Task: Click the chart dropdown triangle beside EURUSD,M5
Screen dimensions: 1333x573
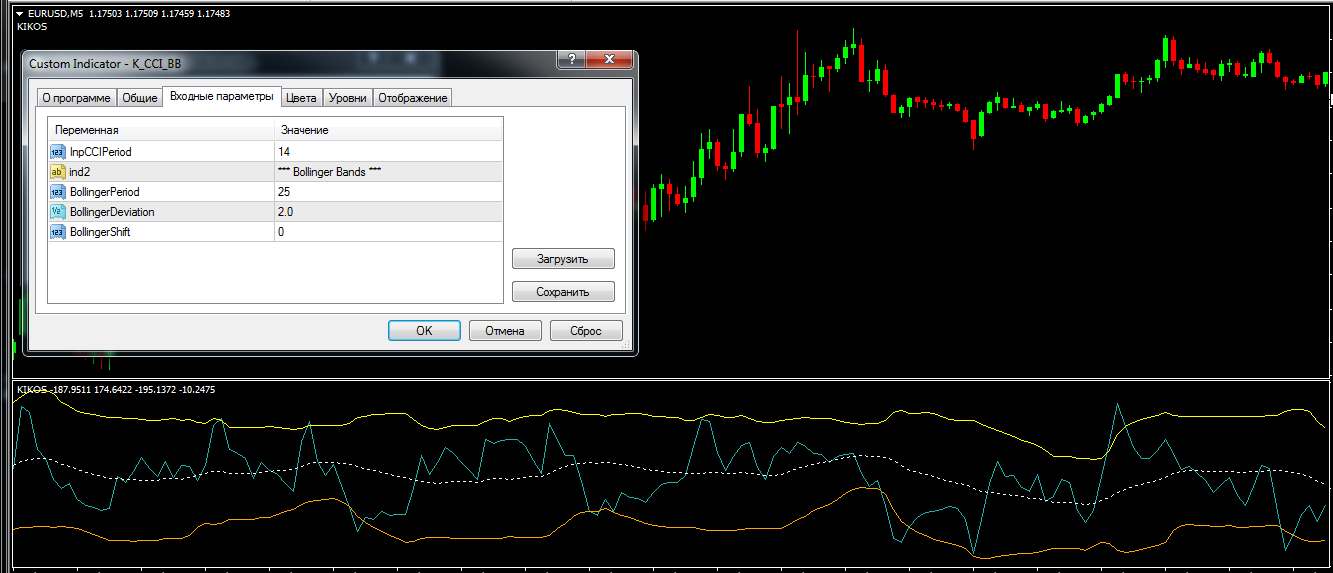Action: (19, 13)
